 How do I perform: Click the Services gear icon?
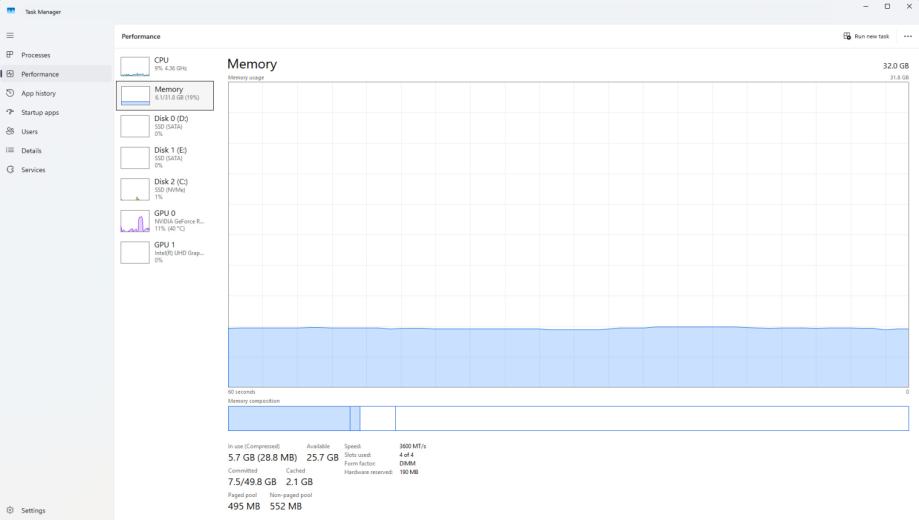10,169
